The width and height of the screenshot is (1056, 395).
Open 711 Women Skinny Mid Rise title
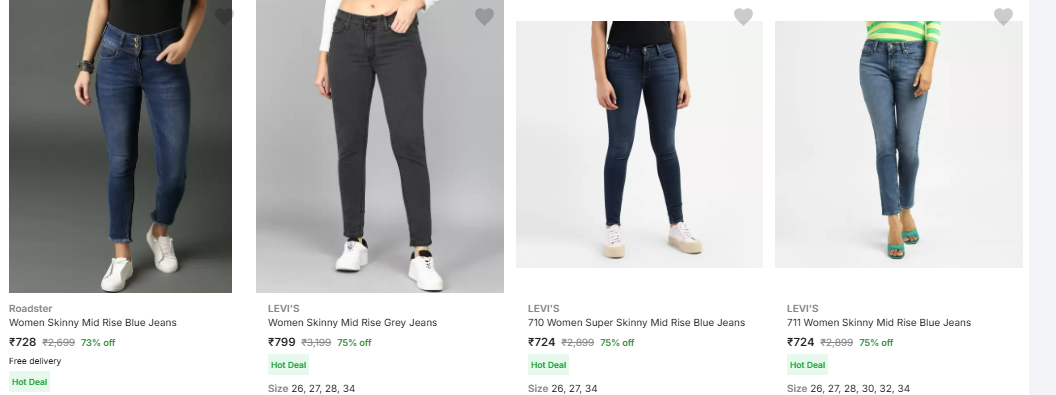tap(879, 323)
